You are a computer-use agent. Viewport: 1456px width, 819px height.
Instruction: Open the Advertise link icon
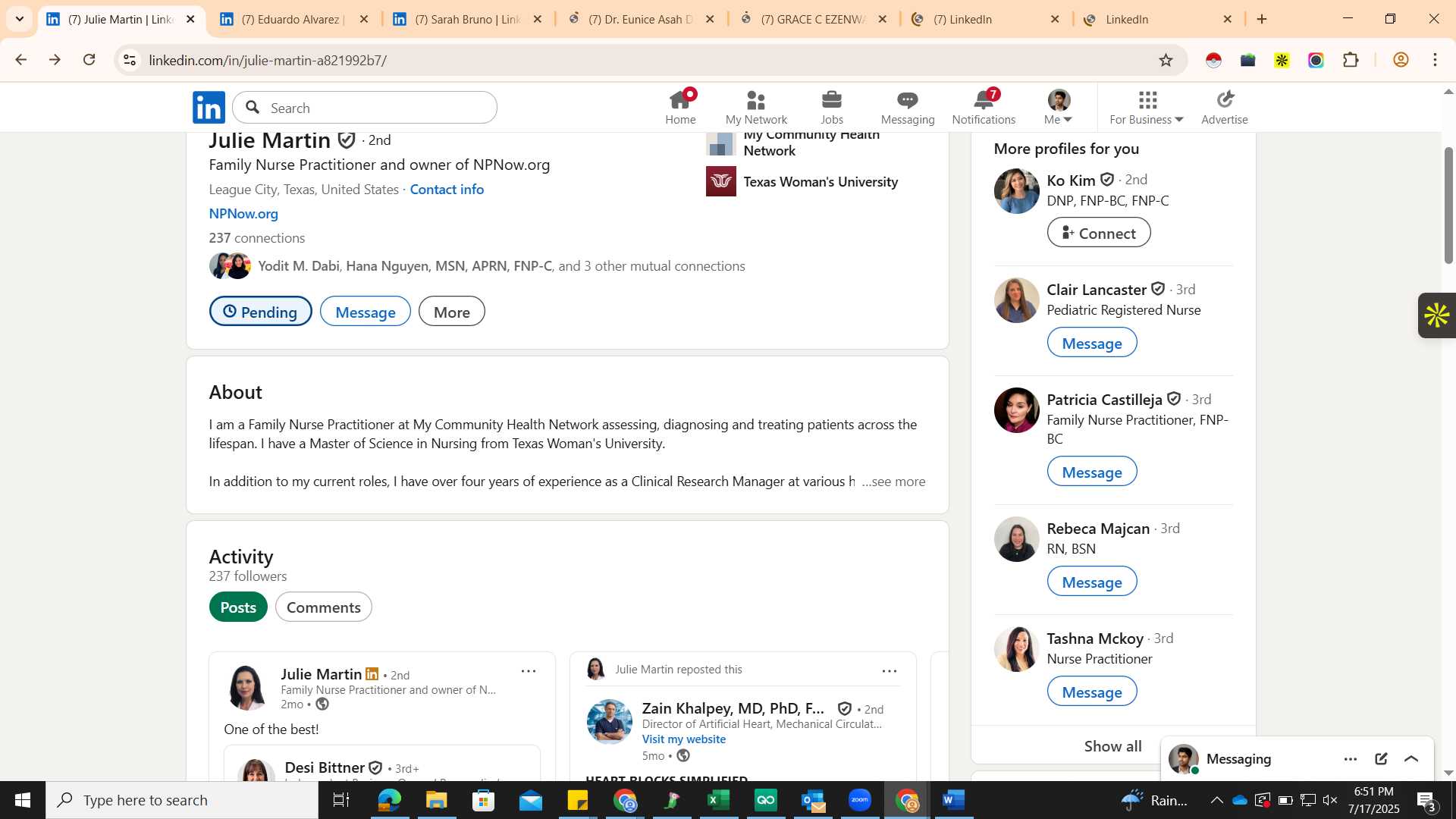[x=1225, y=107]
